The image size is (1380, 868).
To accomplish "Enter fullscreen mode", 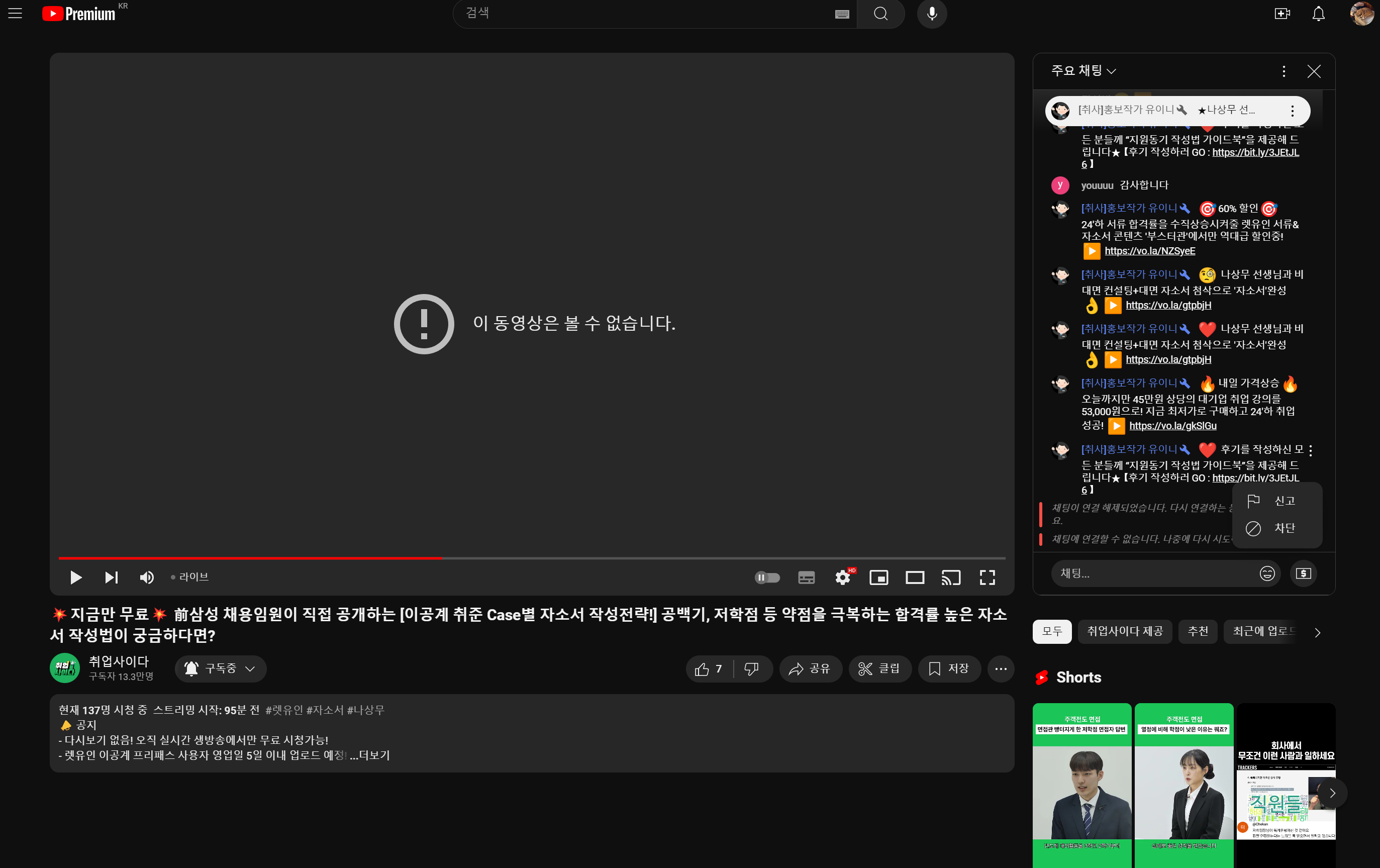I will pyautogui.click(x=987, y=577).
